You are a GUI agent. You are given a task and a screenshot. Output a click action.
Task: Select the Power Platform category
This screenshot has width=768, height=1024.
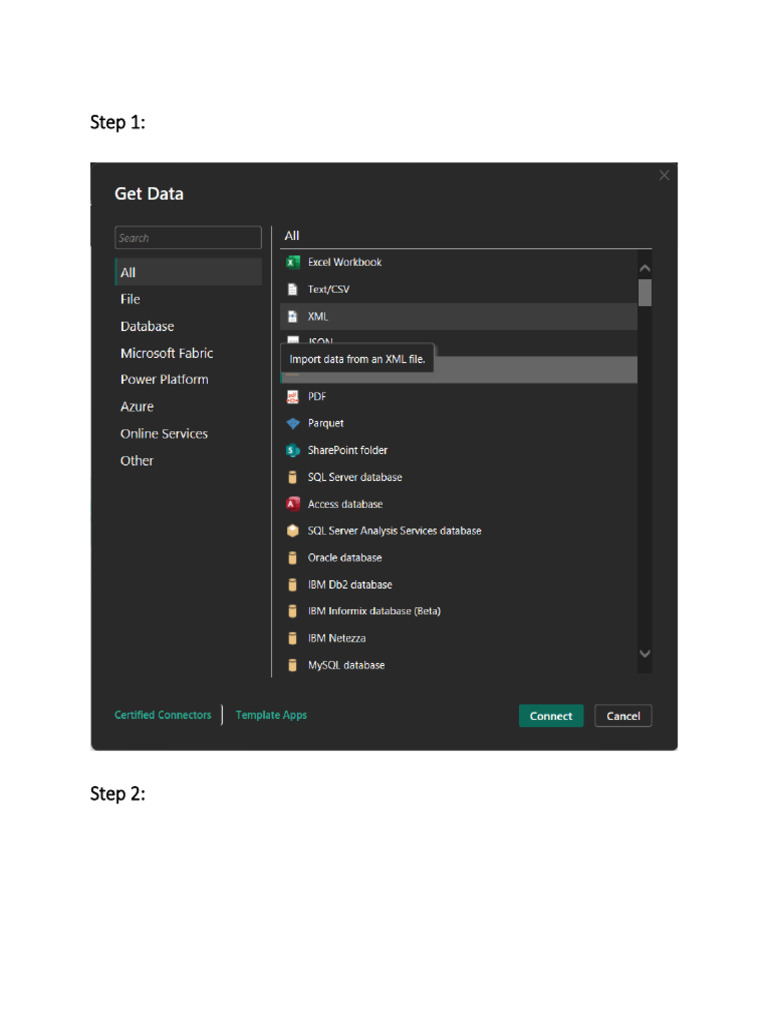tap(188, 379)
